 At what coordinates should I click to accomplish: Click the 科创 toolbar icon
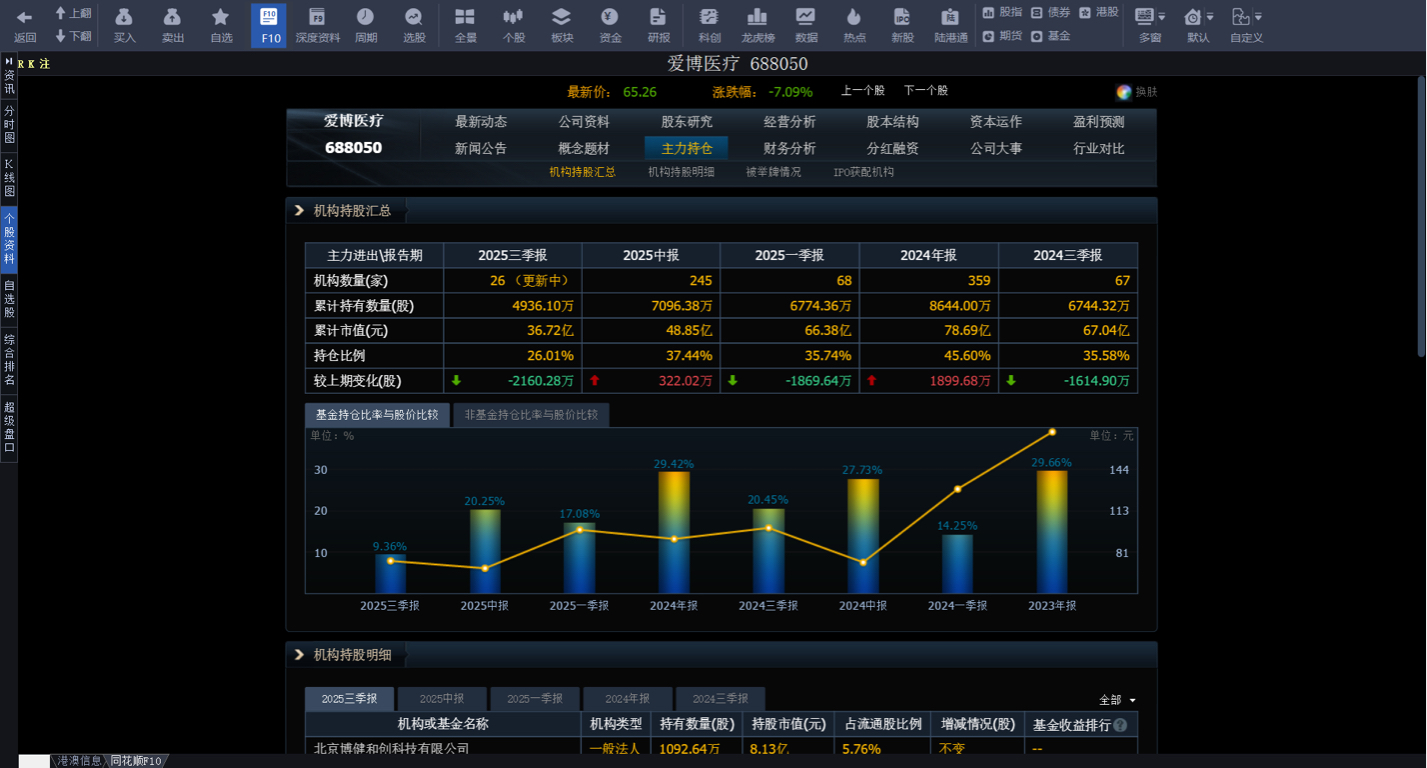tap(709, 17)
